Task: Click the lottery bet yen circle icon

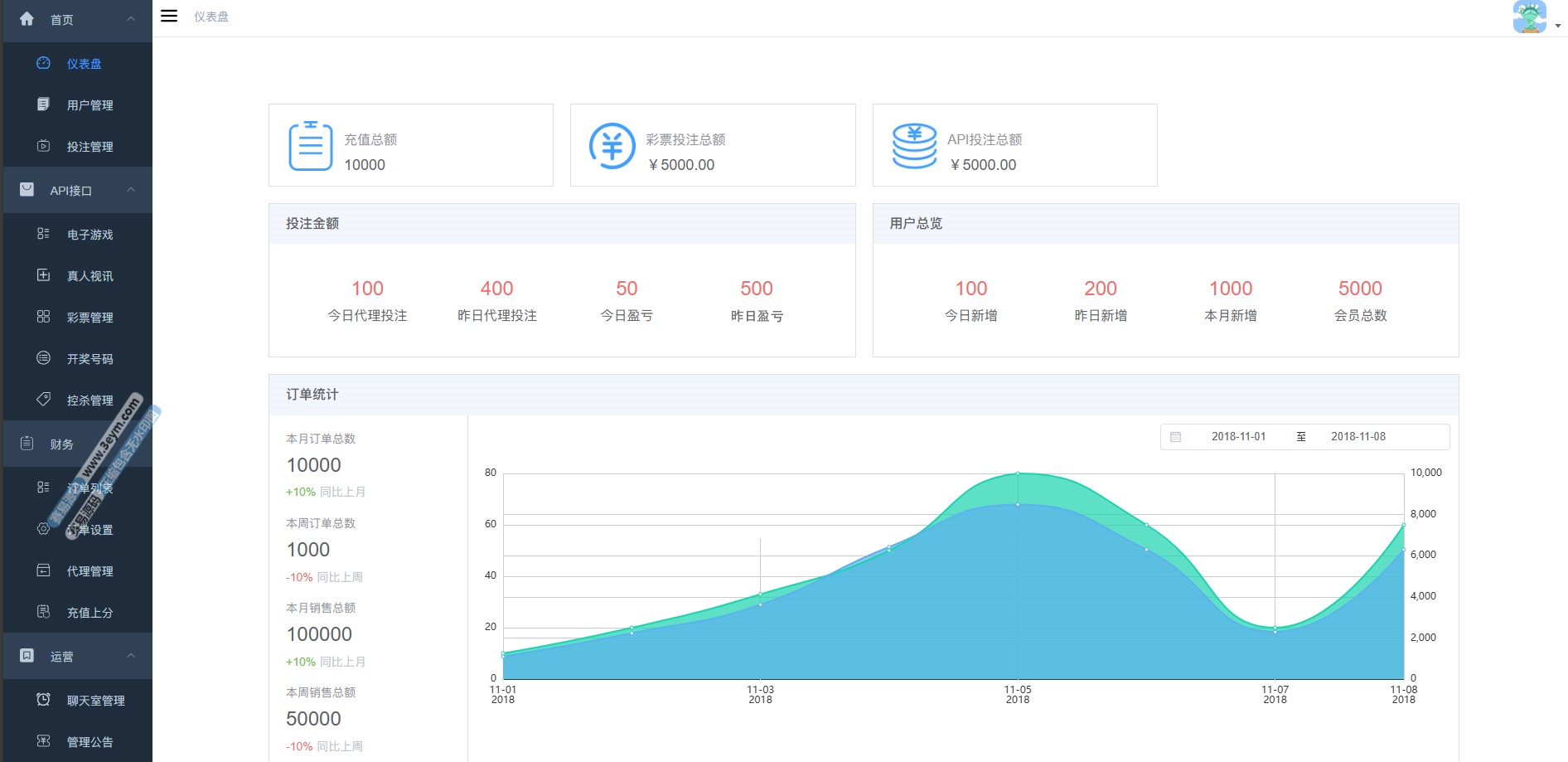Action: click(612, 146)
